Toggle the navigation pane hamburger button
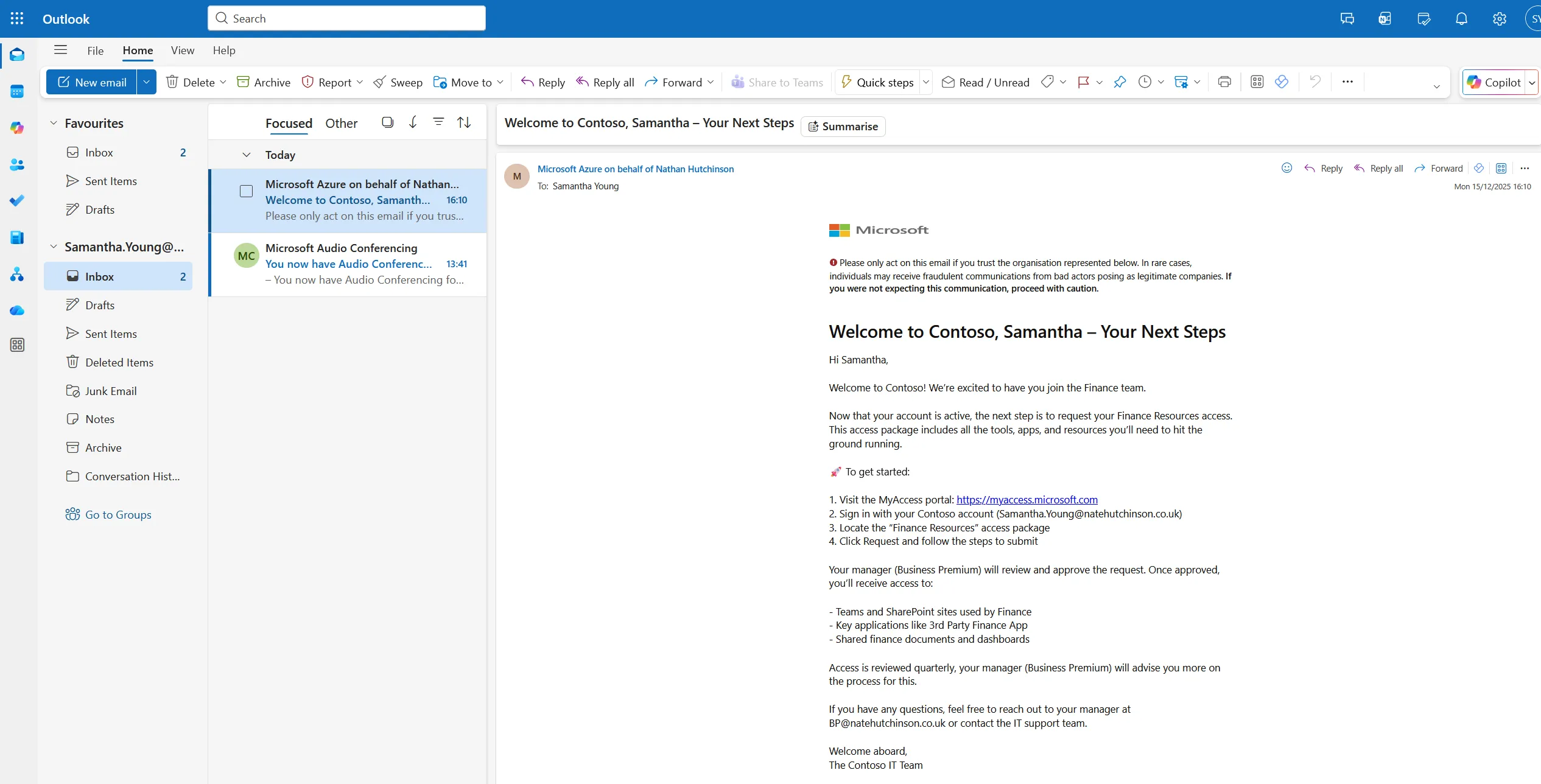The height and width of the screenshot is (784, 1541). 60,50
